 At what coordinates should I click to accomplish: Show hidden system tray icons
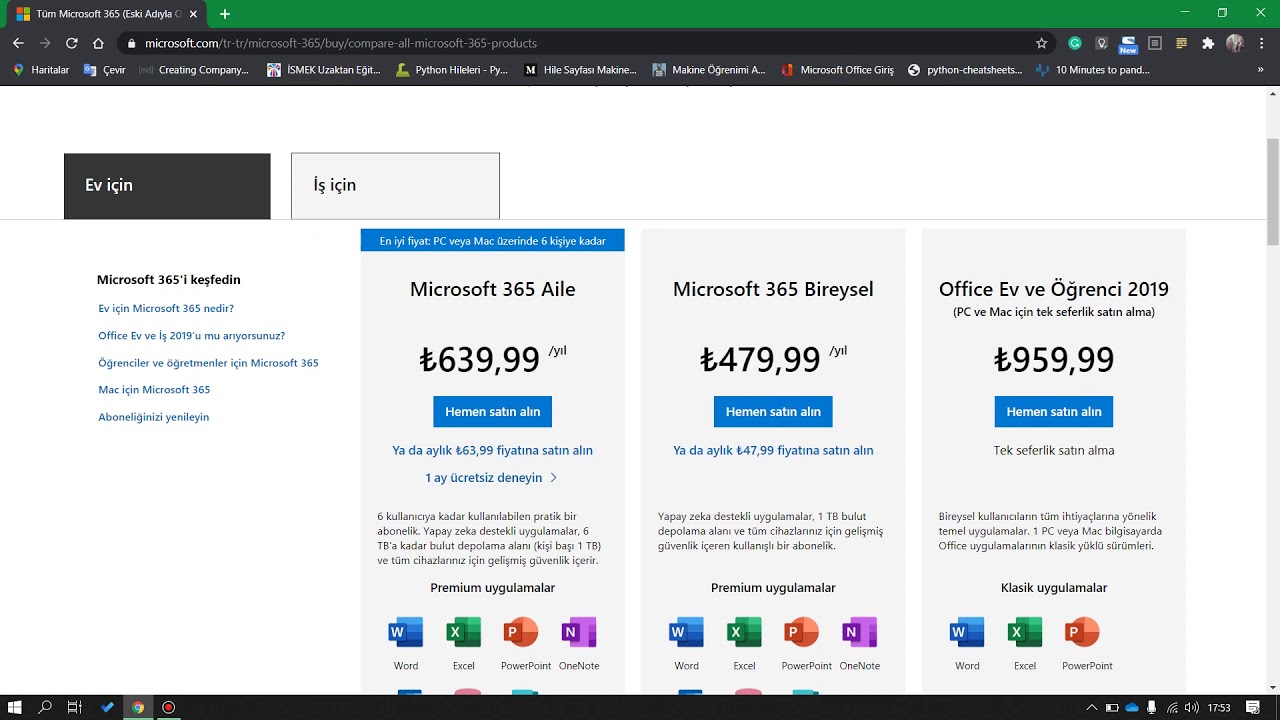coord(1091,707)
